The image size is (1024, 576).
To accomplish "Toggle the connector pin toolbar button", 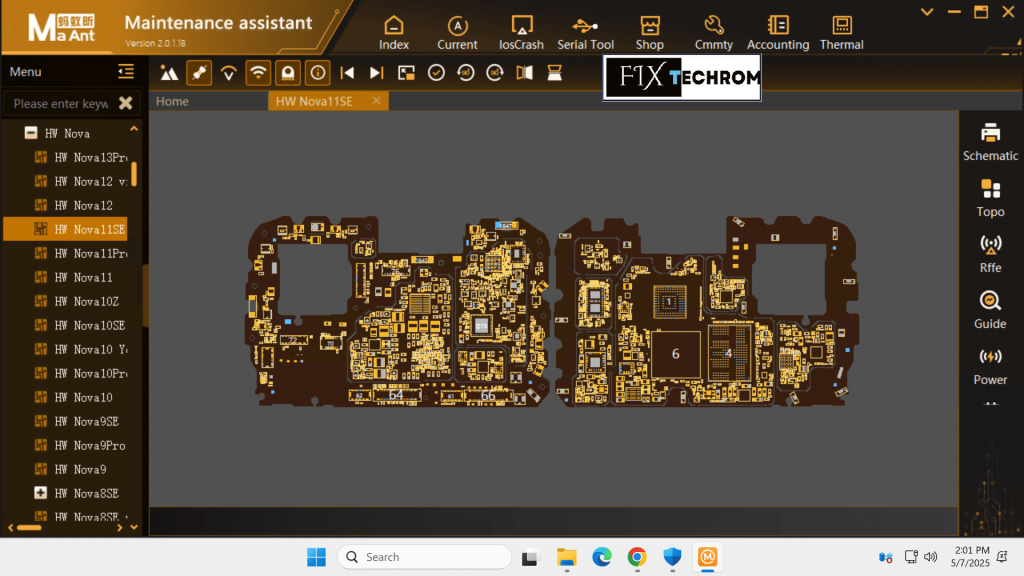I will click(x=199, y=73).
